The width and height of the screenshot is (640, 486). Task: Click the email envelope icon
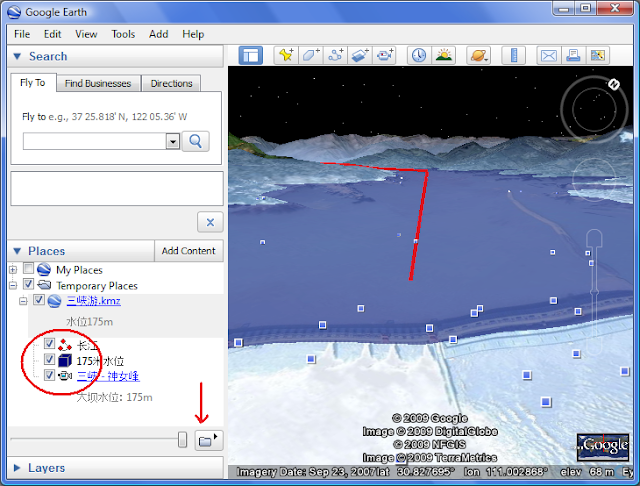[x=549, y=55]
